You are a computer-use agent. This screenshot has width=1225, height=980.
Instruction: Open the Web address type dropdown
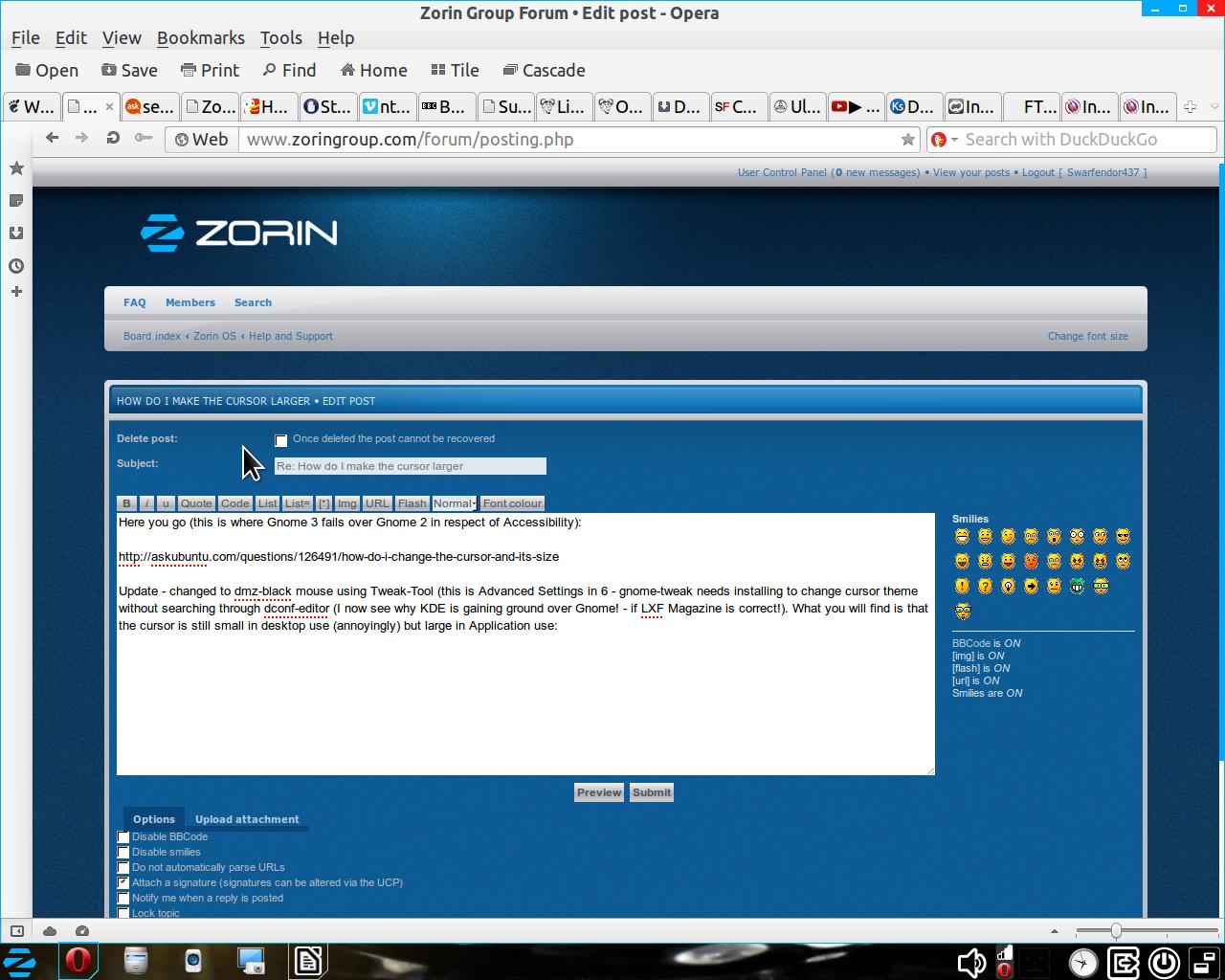point(202,140)
